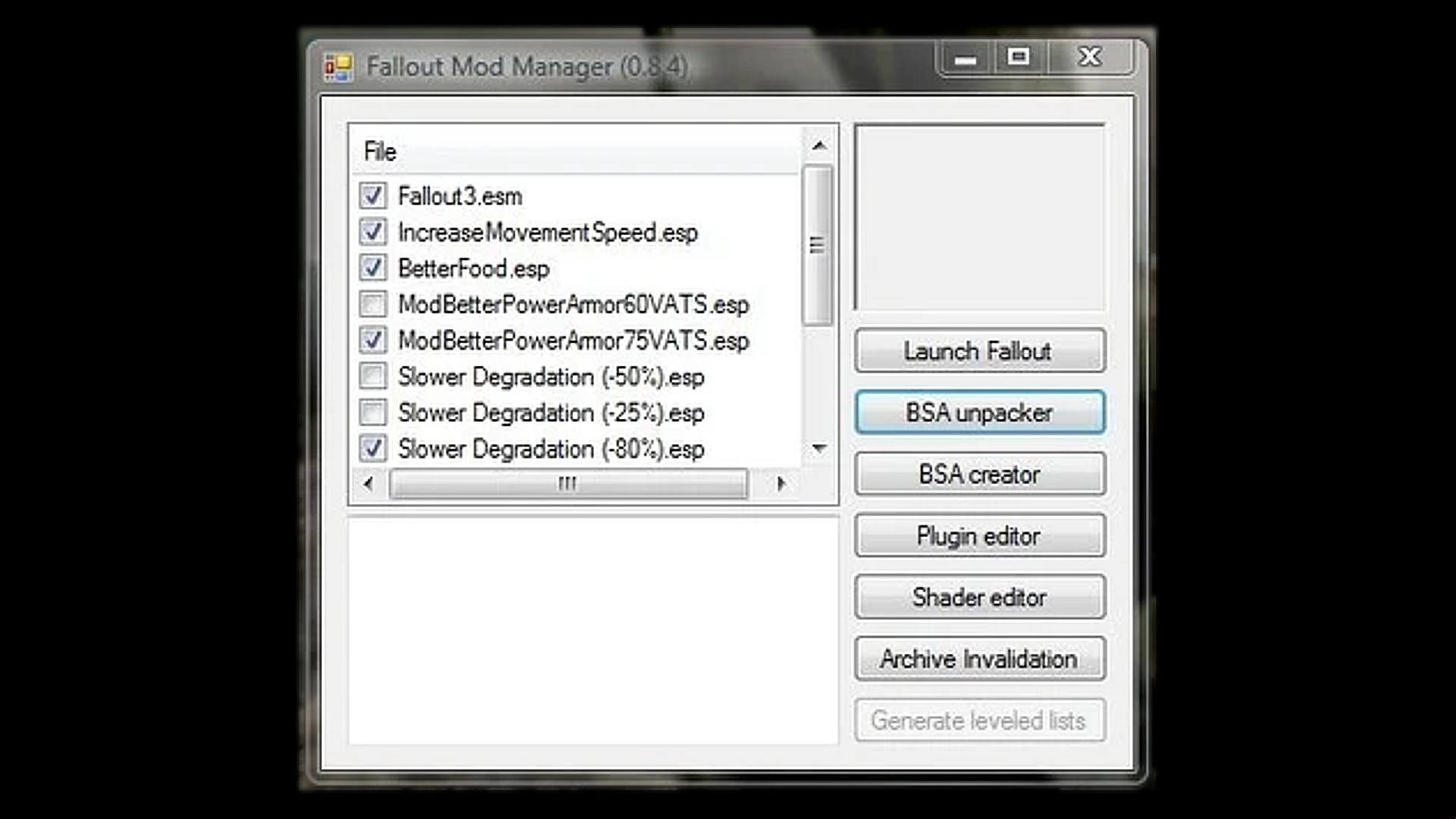Enable Slower Degradation (-50%).esp checkbox
Image resolution: width=1456 pixels, height=819 pixels.
[372, 376]
